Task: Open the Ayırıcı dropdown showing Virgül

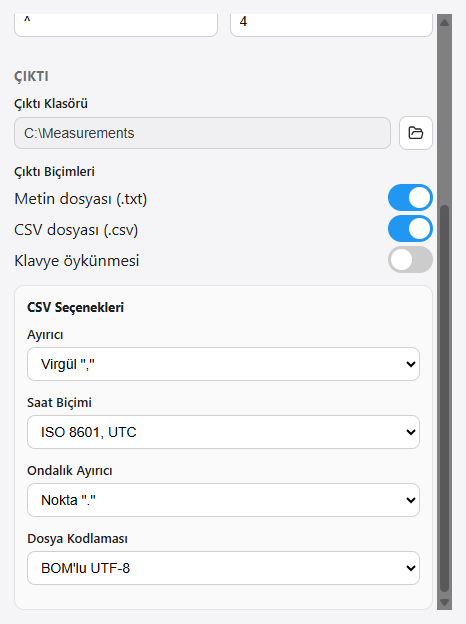Action: (223, 364)
